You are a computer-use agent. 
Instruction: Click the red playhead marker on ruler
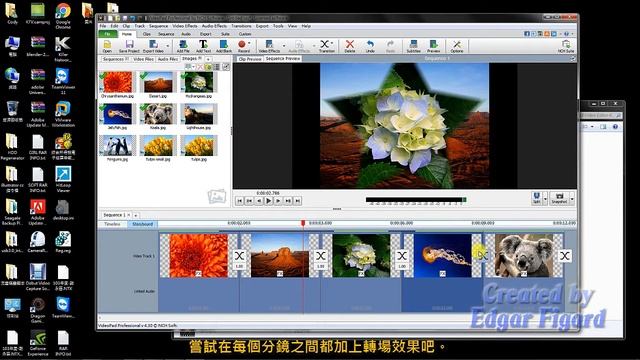click(x=303, y=223)
